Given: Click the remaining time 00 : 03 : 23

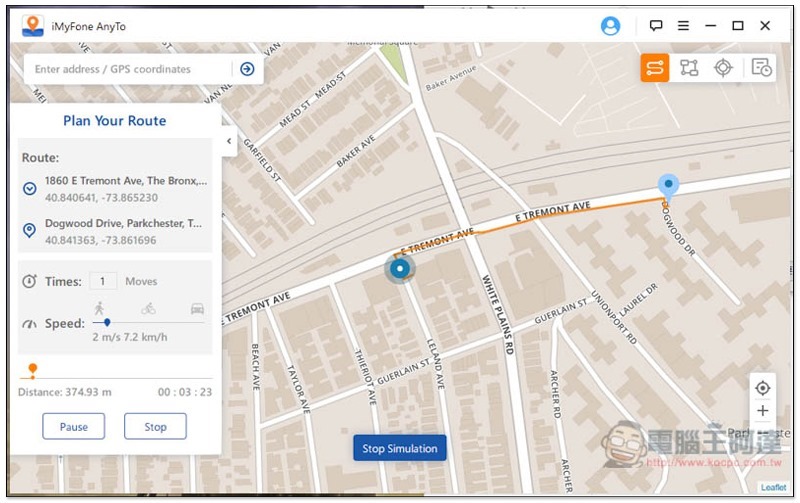Looking at the screenshot, I should (185, 392).
